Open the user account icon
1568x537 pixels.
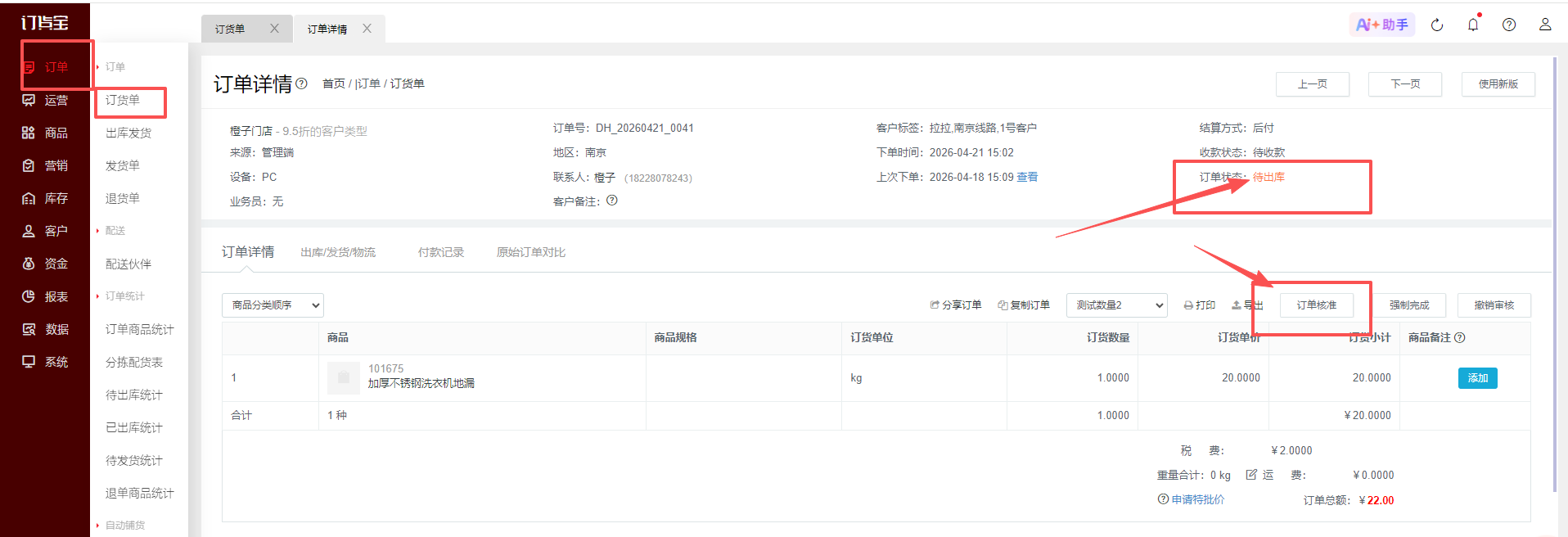point(1545,25)
